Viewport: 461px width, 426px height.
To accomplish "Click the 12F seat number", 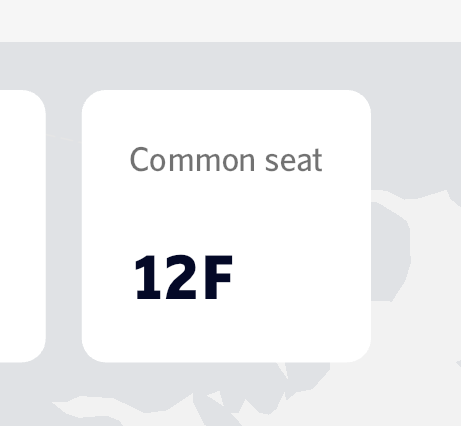I will (183, 278).
